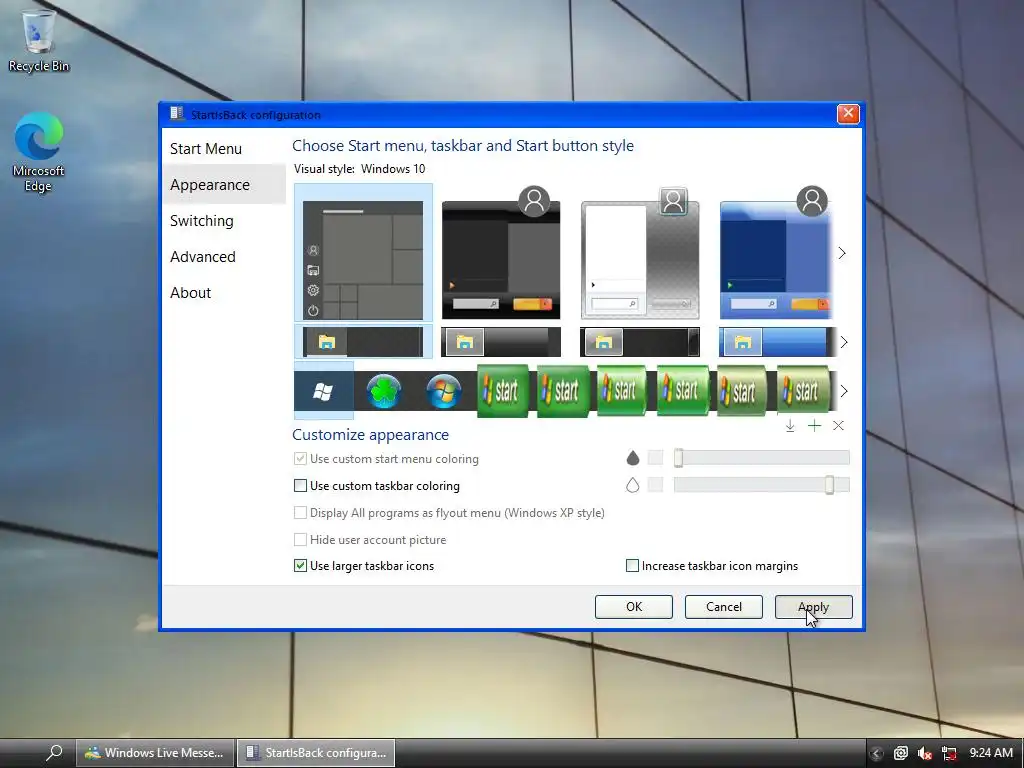
Task: Click the Visual style Windows 10 label
Action: click(x=359, y=168)
